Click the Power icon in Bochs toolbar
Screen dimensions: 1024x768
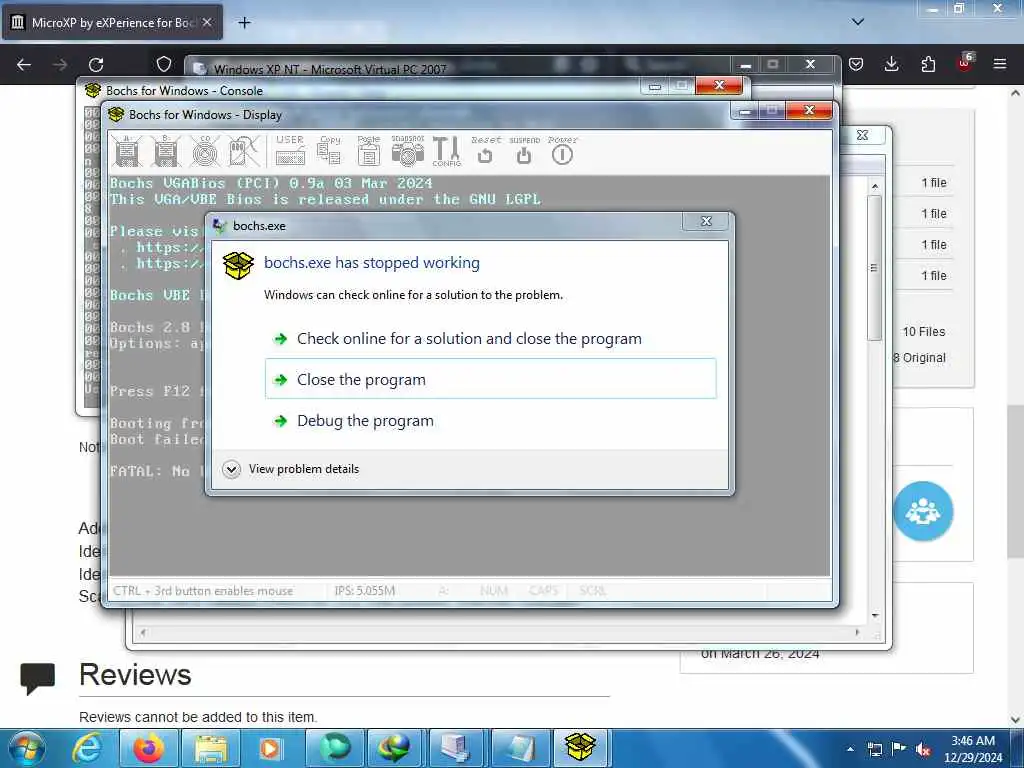coord(562,150)
